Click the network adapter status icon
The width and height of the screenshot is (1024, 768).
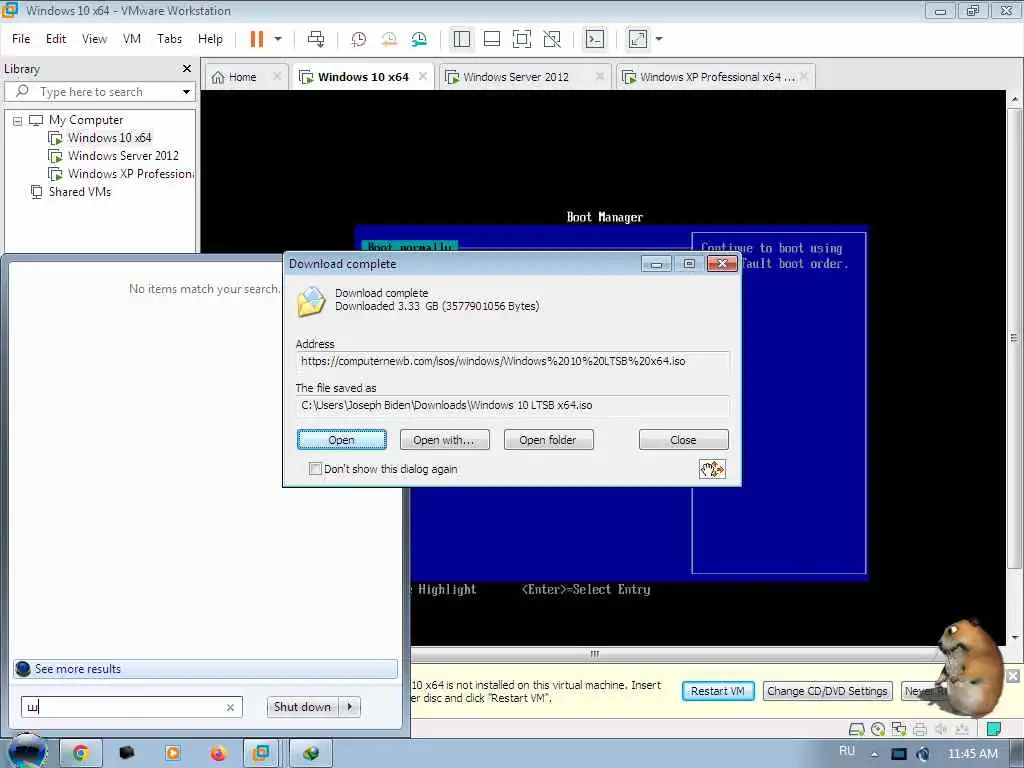pos(899,729)
